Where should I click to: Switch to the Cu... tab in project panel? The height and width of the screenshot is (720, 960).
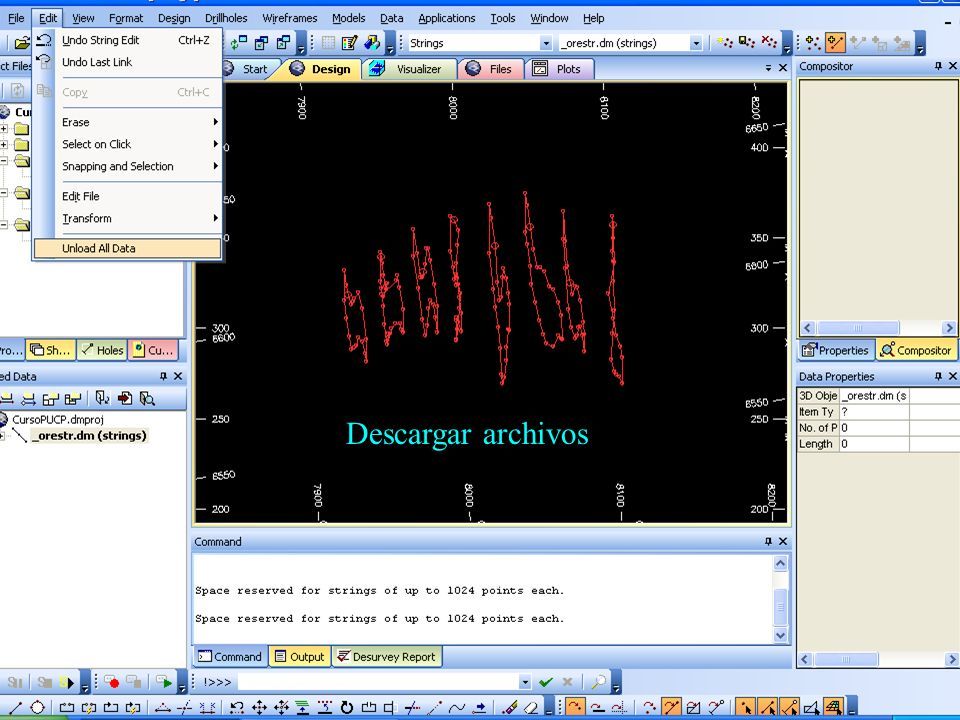click(153, 350)
